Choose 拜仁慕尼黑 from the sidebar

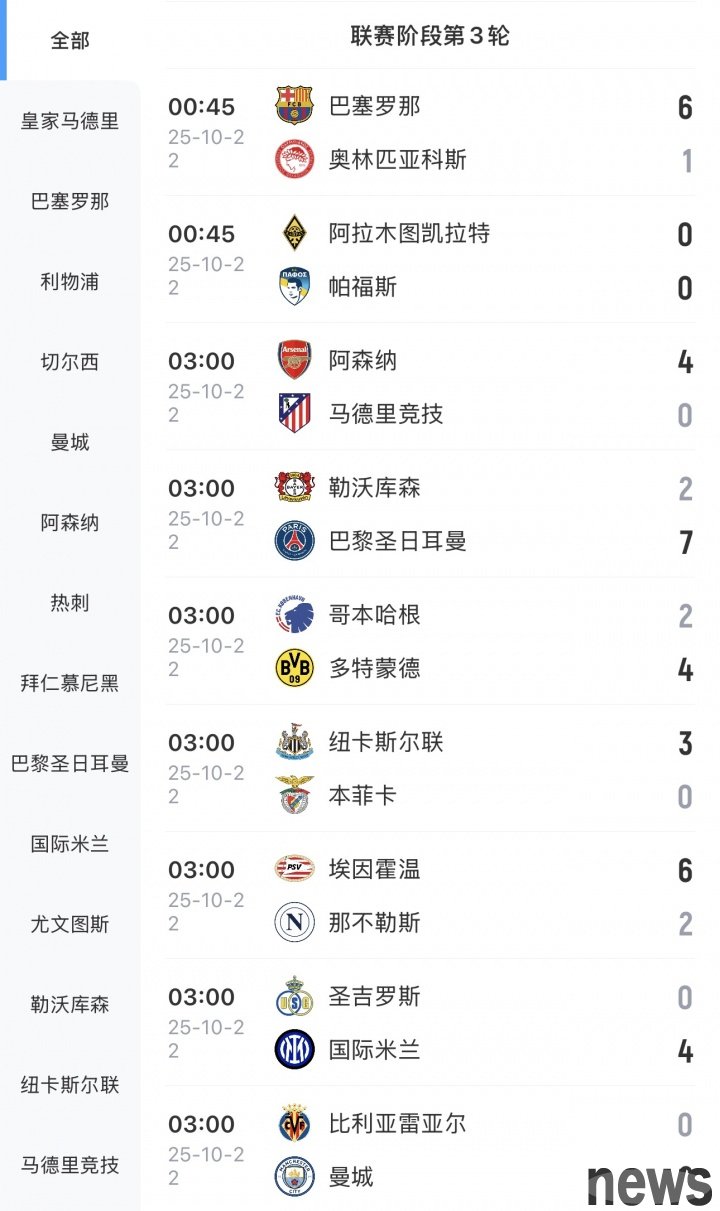coord(70,684)
